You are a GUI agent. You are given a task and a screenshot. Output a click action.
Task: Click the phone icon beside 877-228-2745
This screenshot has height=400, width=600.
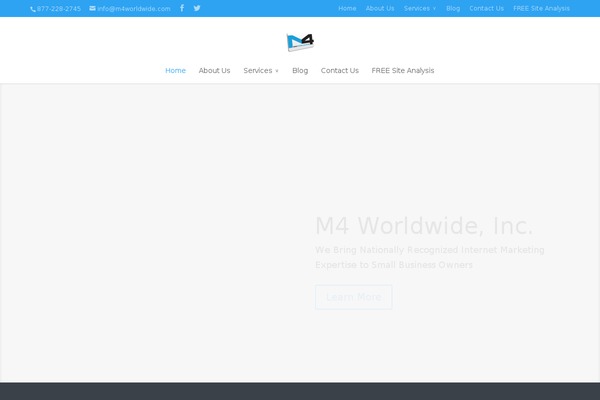33,9
